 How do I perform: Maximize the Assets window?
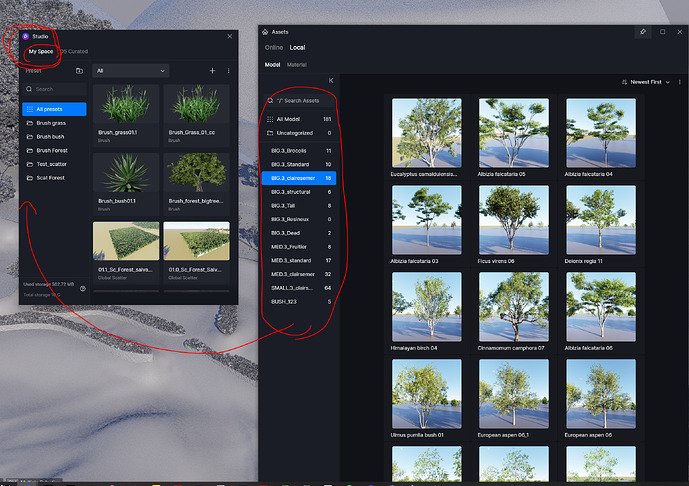tap(662, 32)
